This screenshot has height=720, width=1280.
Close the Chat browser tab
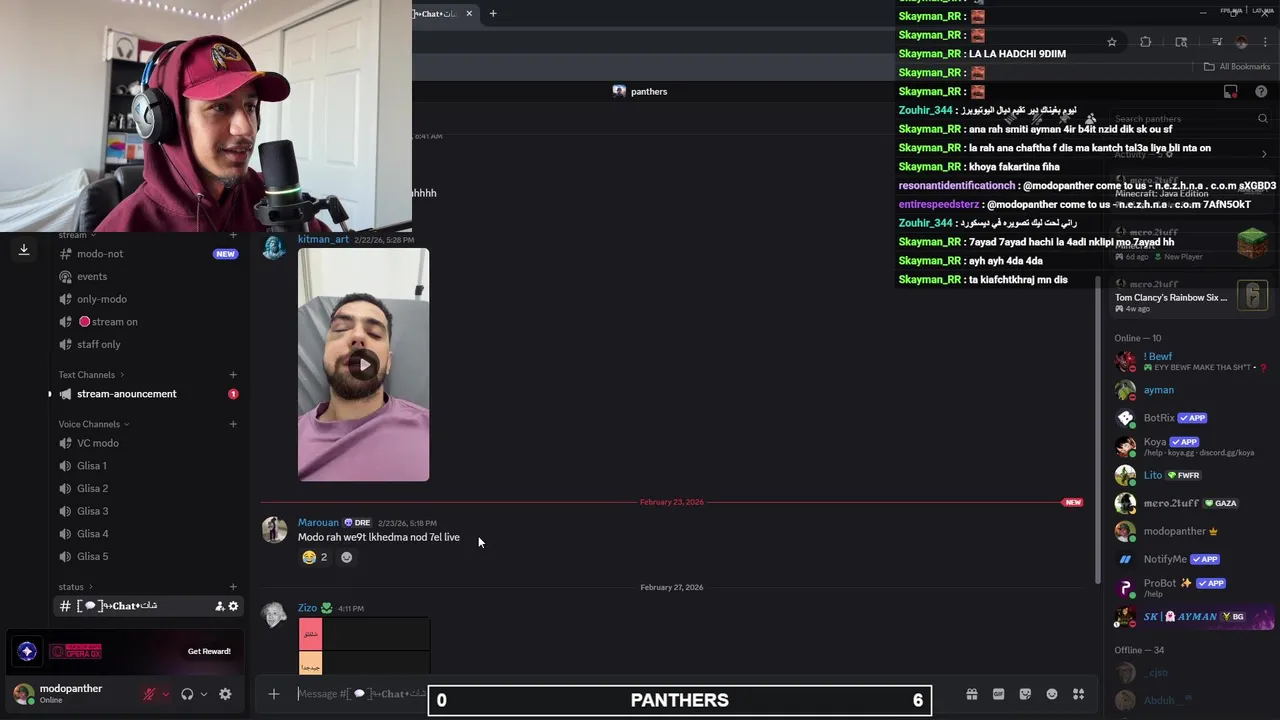469,13
